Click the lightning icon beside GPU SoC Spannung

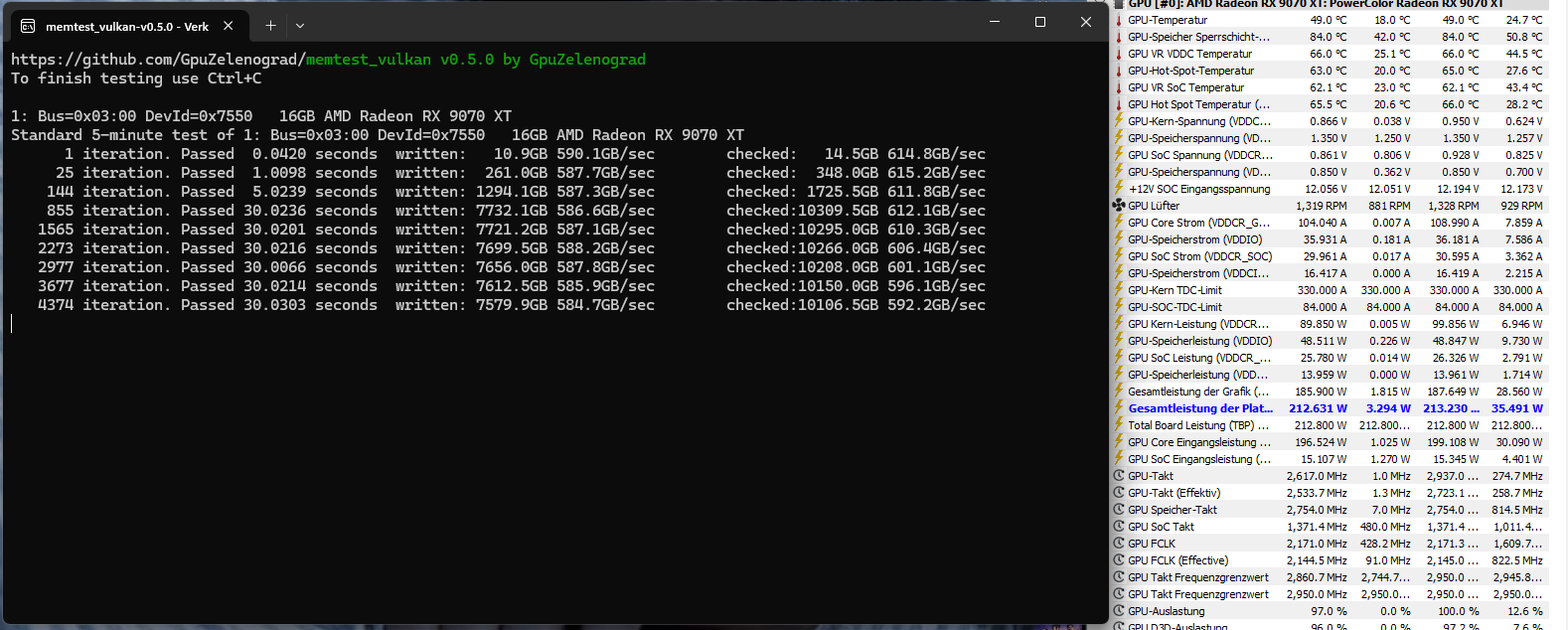1119,155
